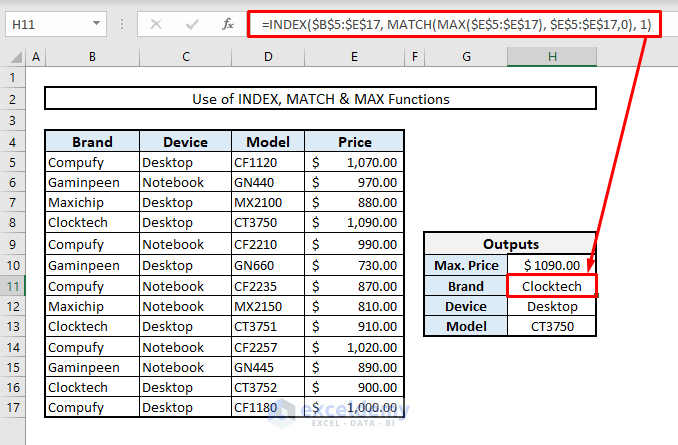Image resolution: width=678 pixels, height=445 pixels.
Task: Select row 8 header
Action: (x=14, y=223)
